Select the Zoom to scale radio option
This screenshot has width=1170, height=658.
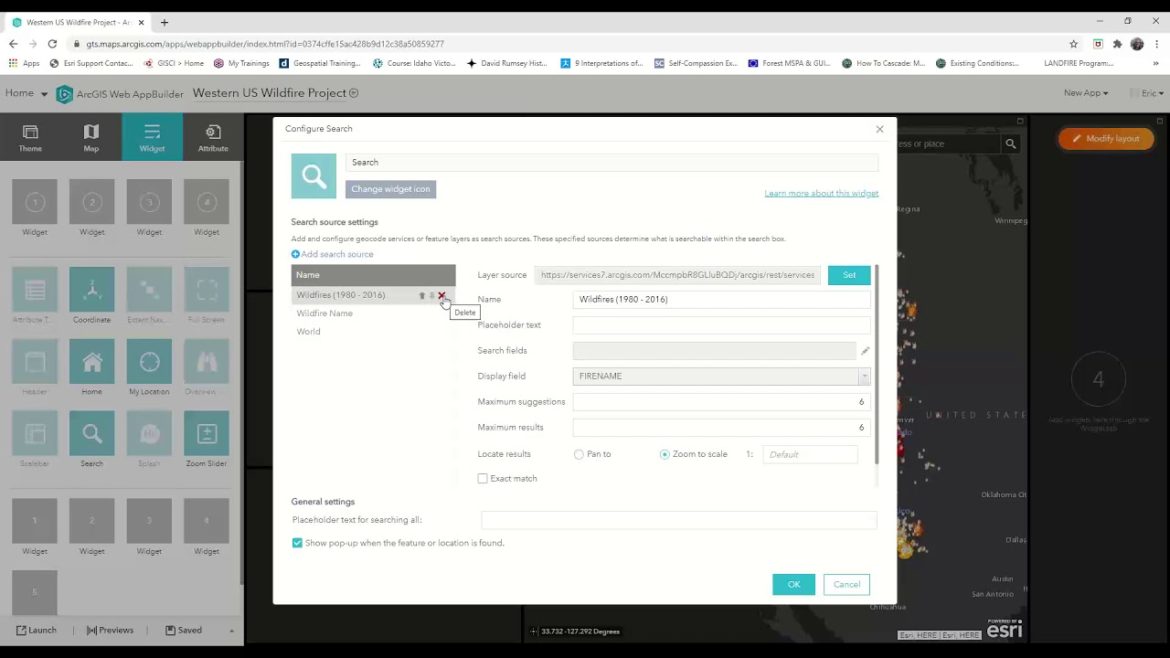(x=665, y=454)
